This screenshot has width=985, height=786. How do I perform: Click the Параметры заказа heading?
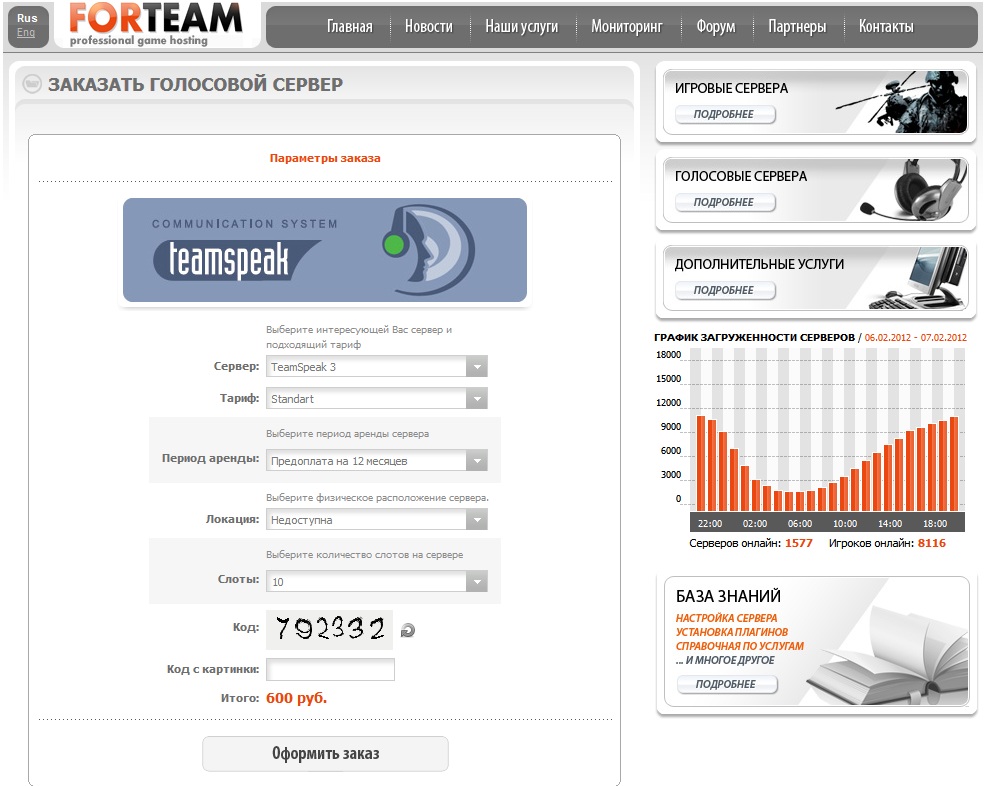tap(325, 158)
